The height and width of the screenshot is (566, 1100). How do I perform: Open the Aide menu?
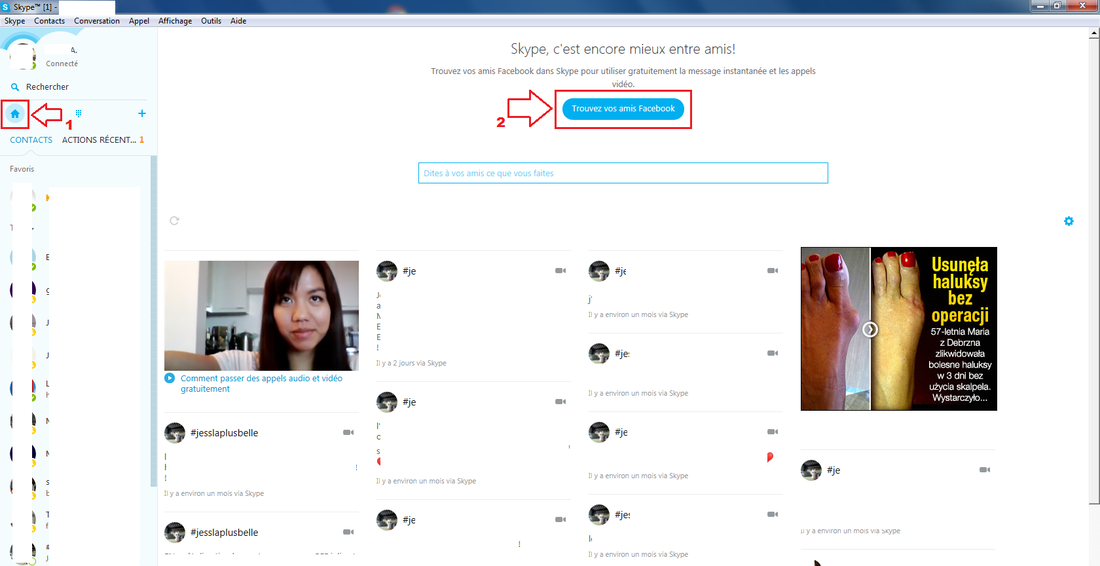point(239,21)
